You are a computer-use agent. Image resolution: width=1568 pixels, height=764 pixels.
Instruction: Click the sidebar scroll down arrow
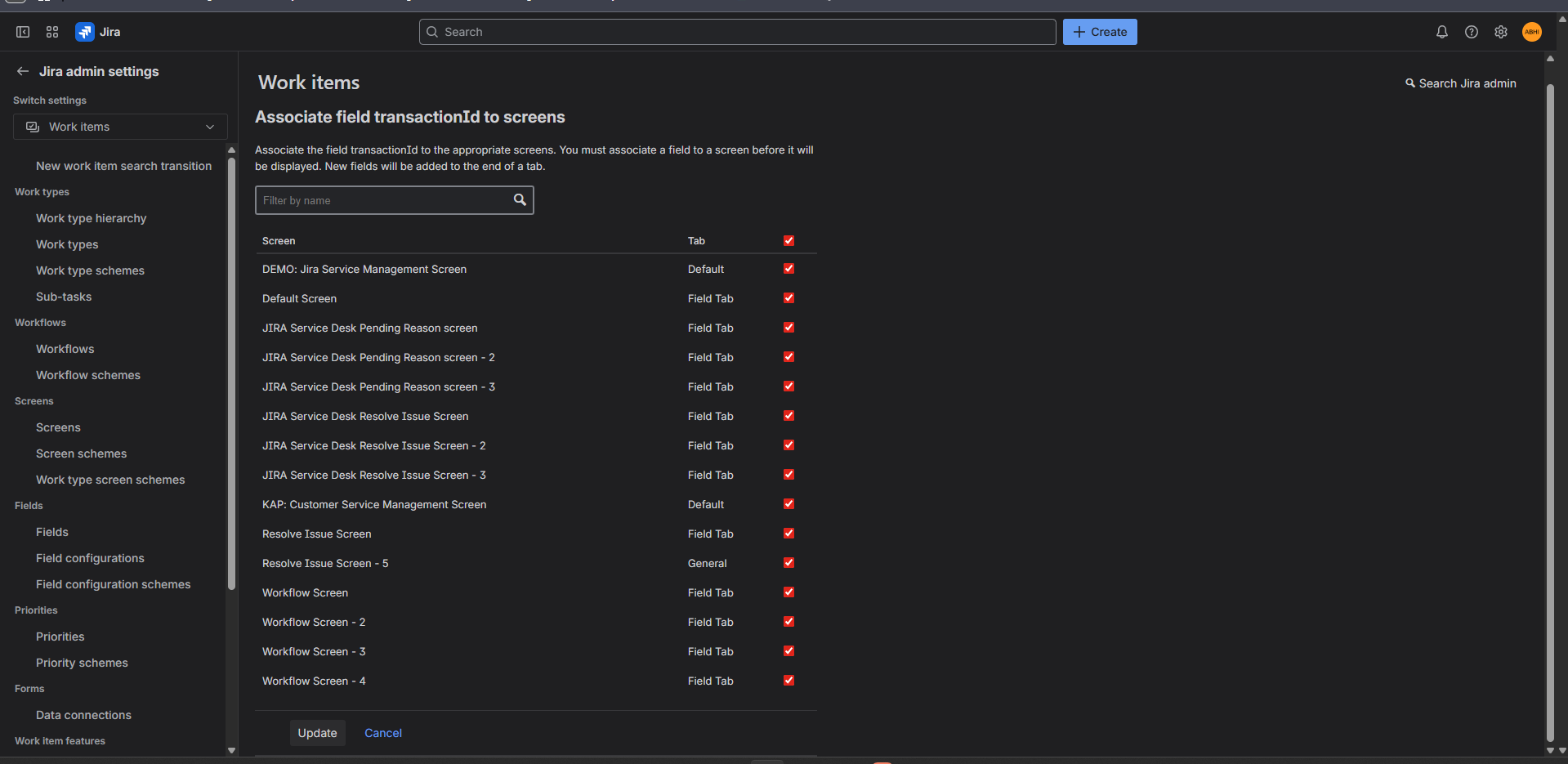click(231, 750)
